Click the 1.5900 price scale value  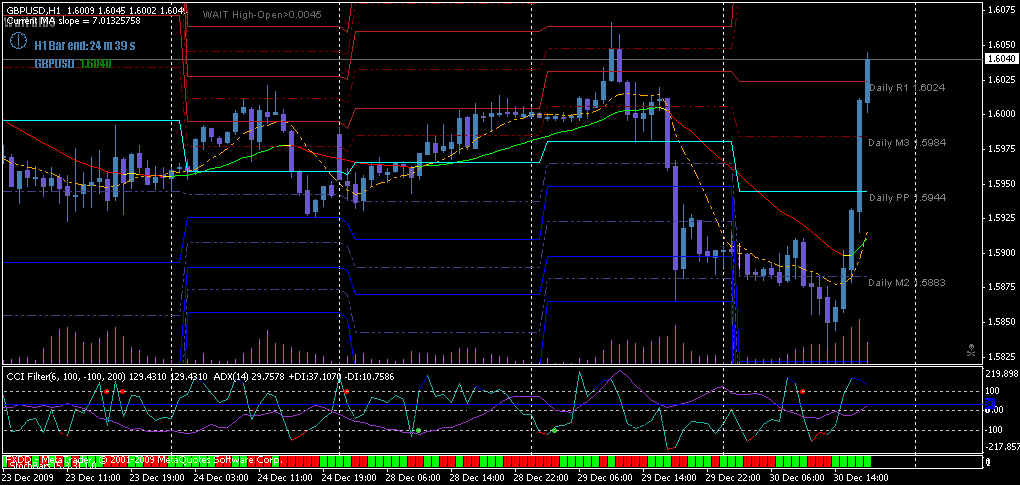(1002, 252)
